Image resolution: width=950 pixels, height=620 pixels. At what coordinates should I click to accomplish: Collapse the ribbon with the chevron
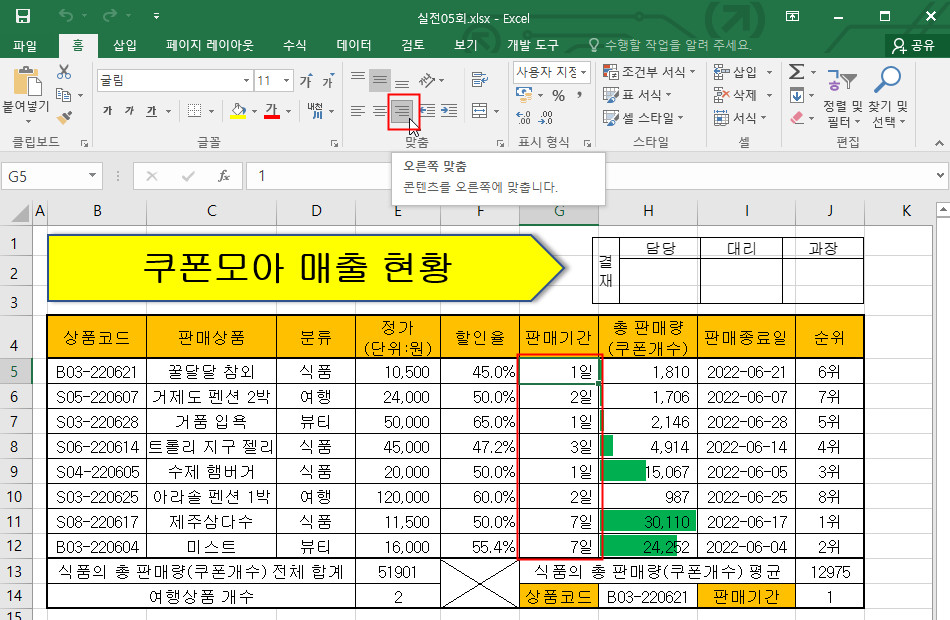pyautogui.click(x=938, y=143)
